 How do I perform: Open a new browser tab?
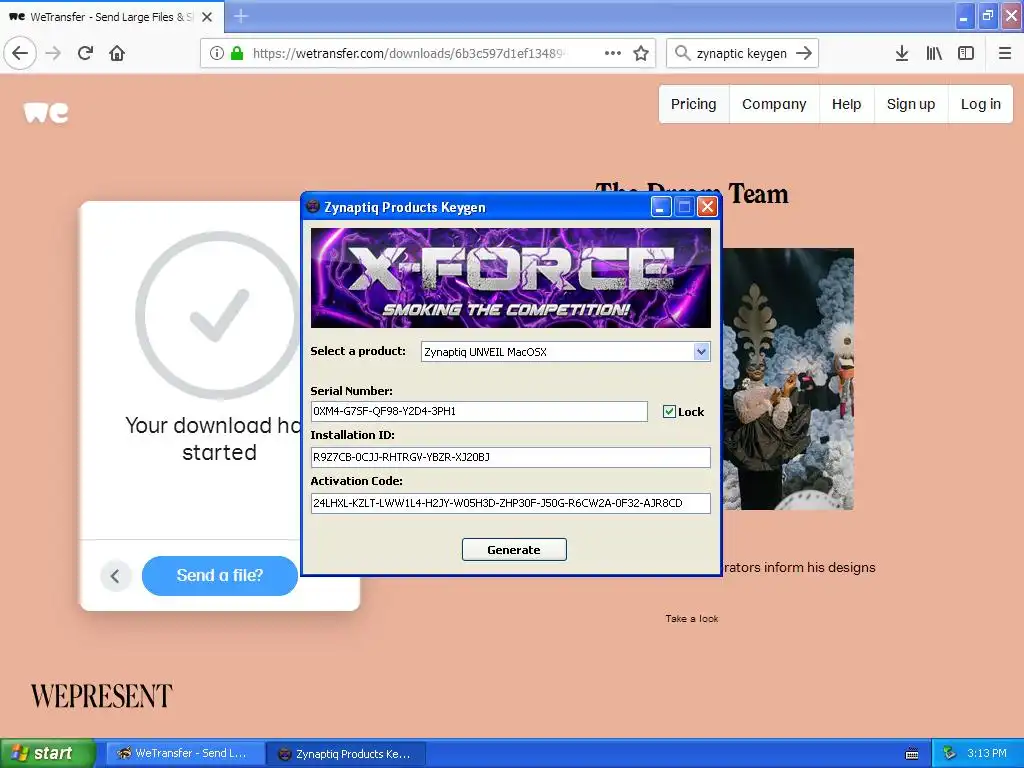(x=241, y=16)
